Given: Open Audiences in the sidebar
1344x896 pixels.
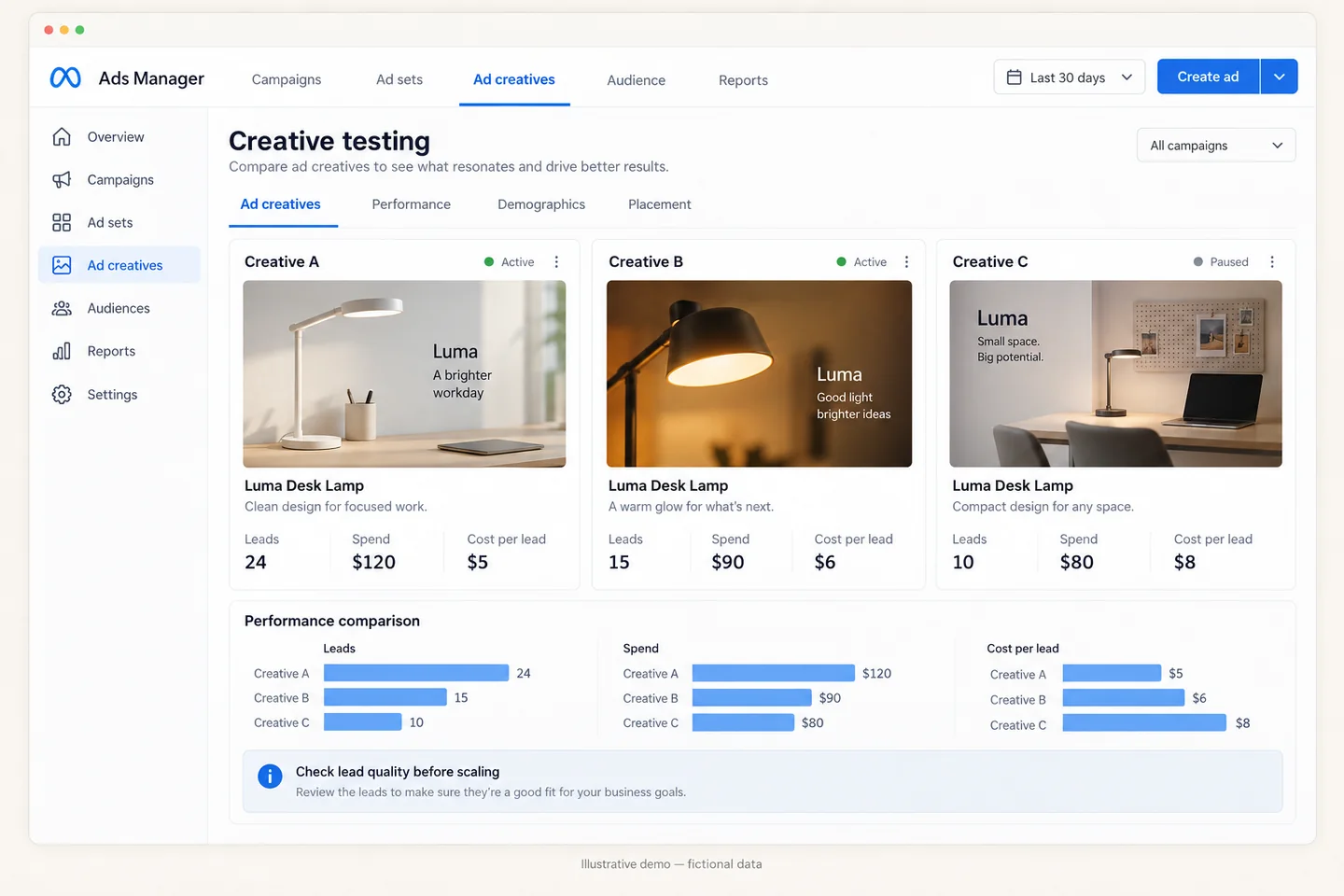Looking at the screenshot, I should (119, 308).
